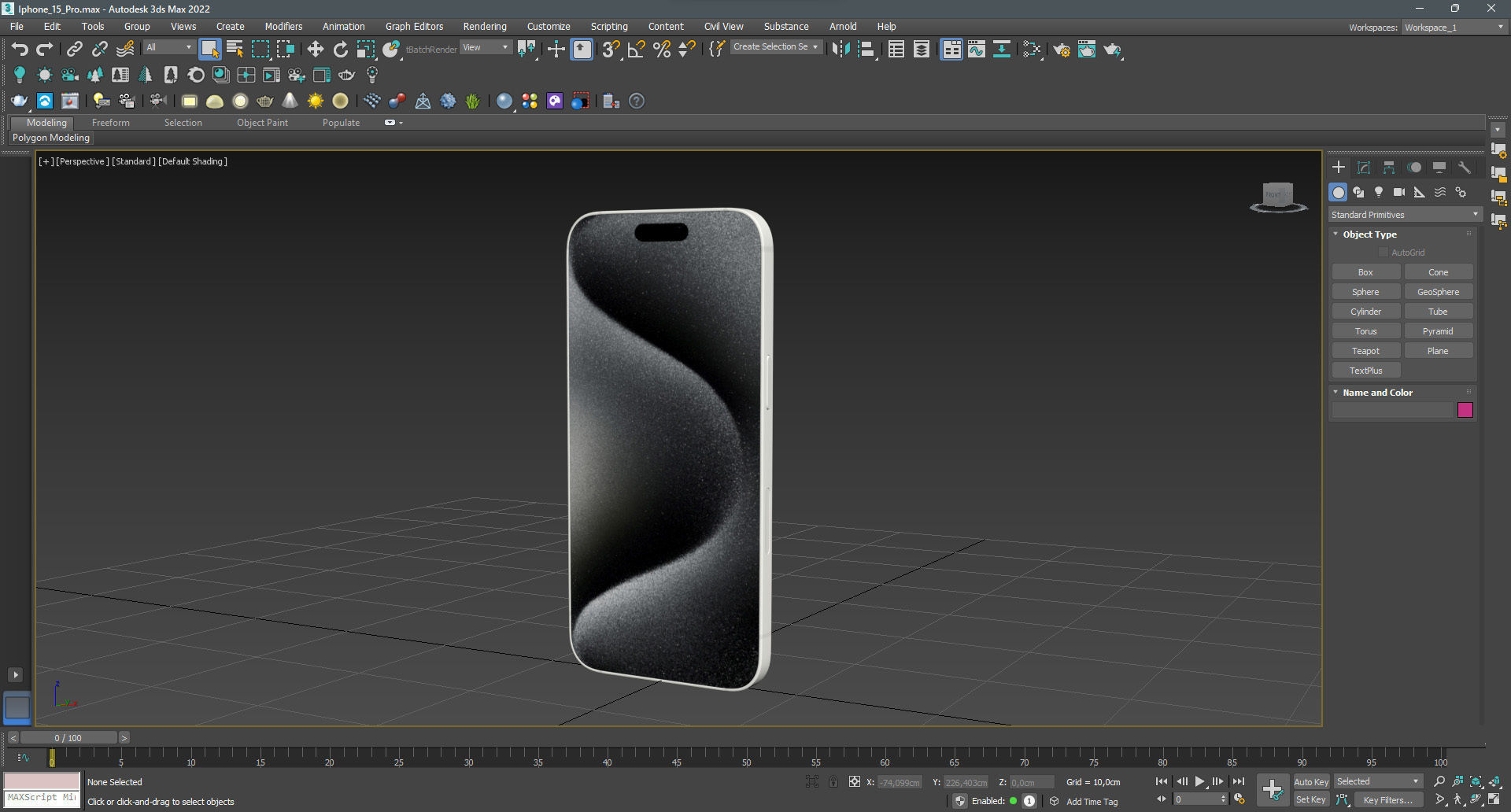Toggle Auto Key mode
Image resolution: width=1511 pixels, height=812 pixels.
pos(1311,781)
